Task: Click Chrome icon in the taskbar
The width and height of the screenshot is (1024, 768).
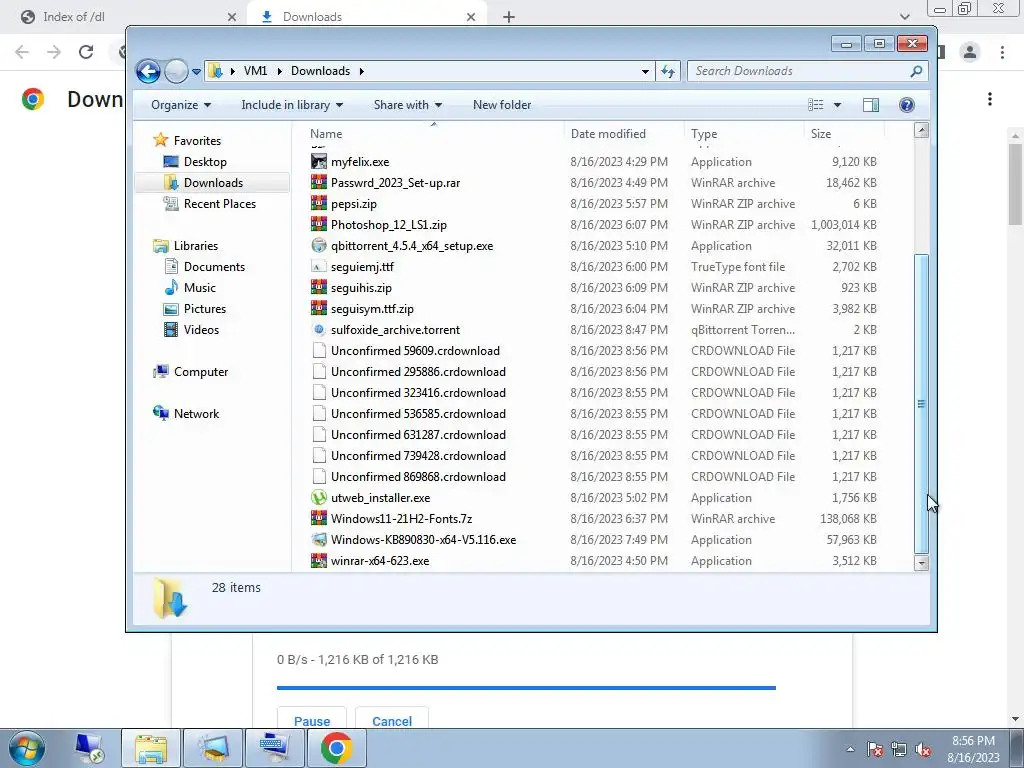Action: pos(336,748)
